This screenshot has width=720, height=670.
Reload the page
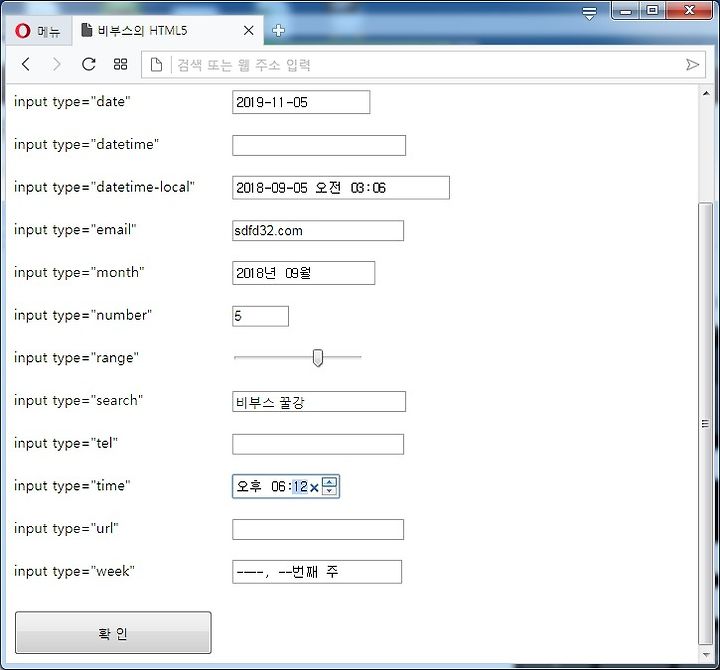[88, 64]
